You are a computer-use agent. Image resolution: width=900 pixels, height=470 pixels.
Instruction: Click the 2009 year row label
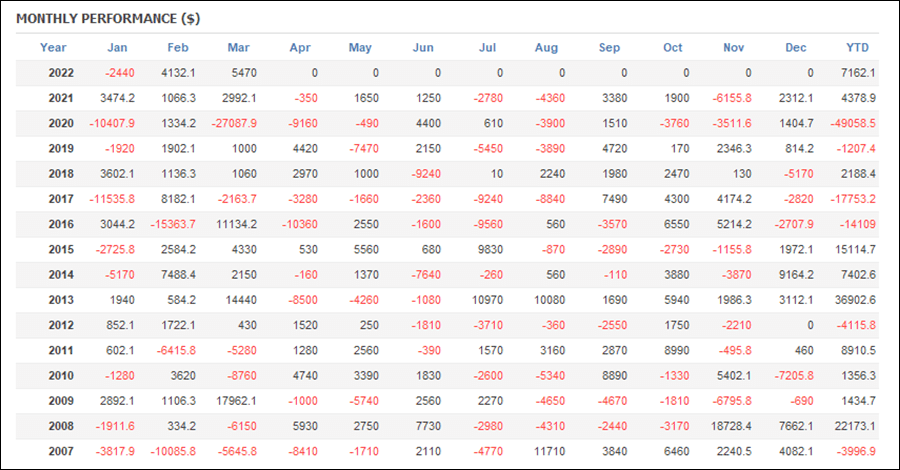coord(61,401)
